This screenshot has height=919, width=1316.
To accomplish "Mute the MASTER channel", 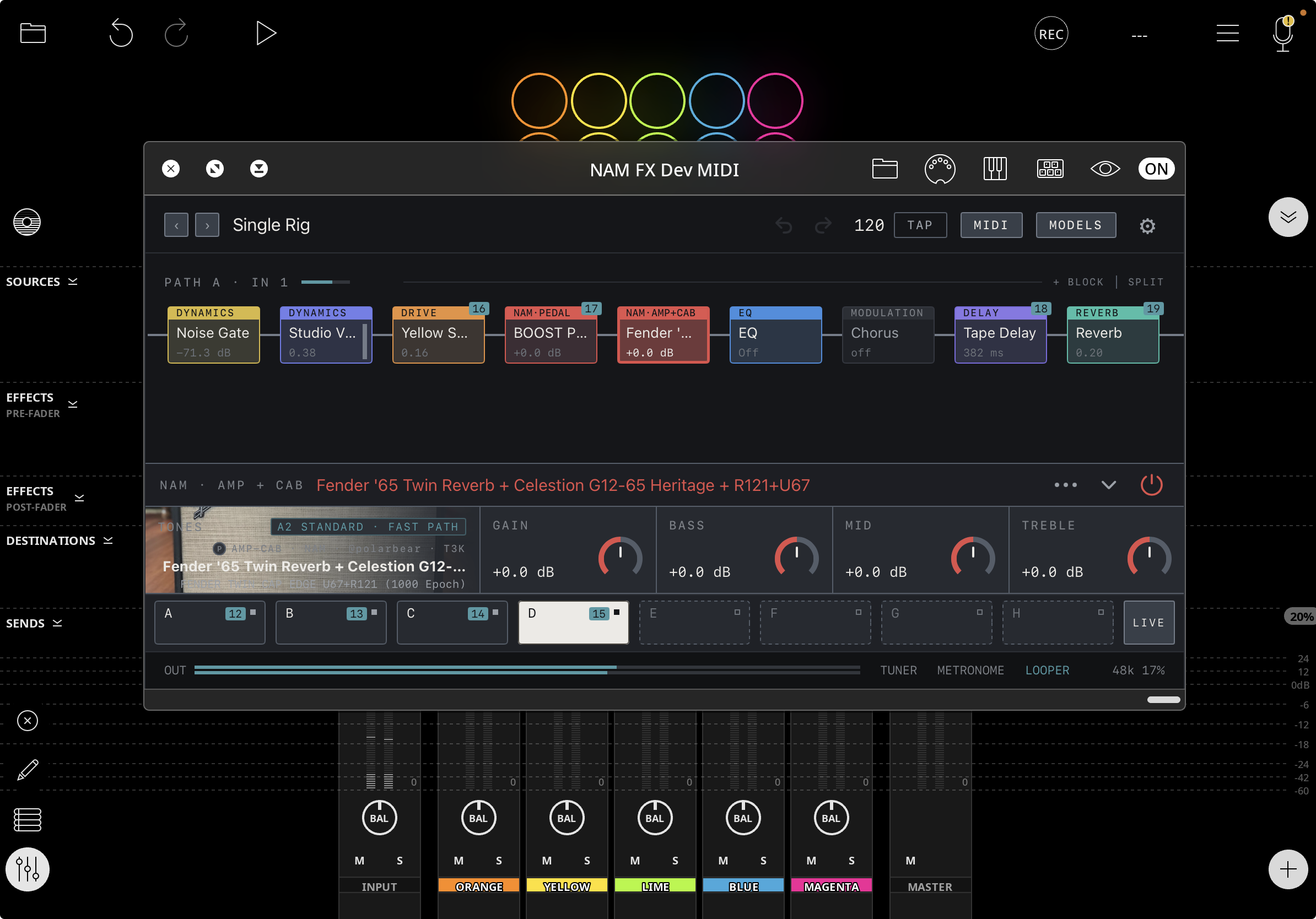I will click(910, 861).
